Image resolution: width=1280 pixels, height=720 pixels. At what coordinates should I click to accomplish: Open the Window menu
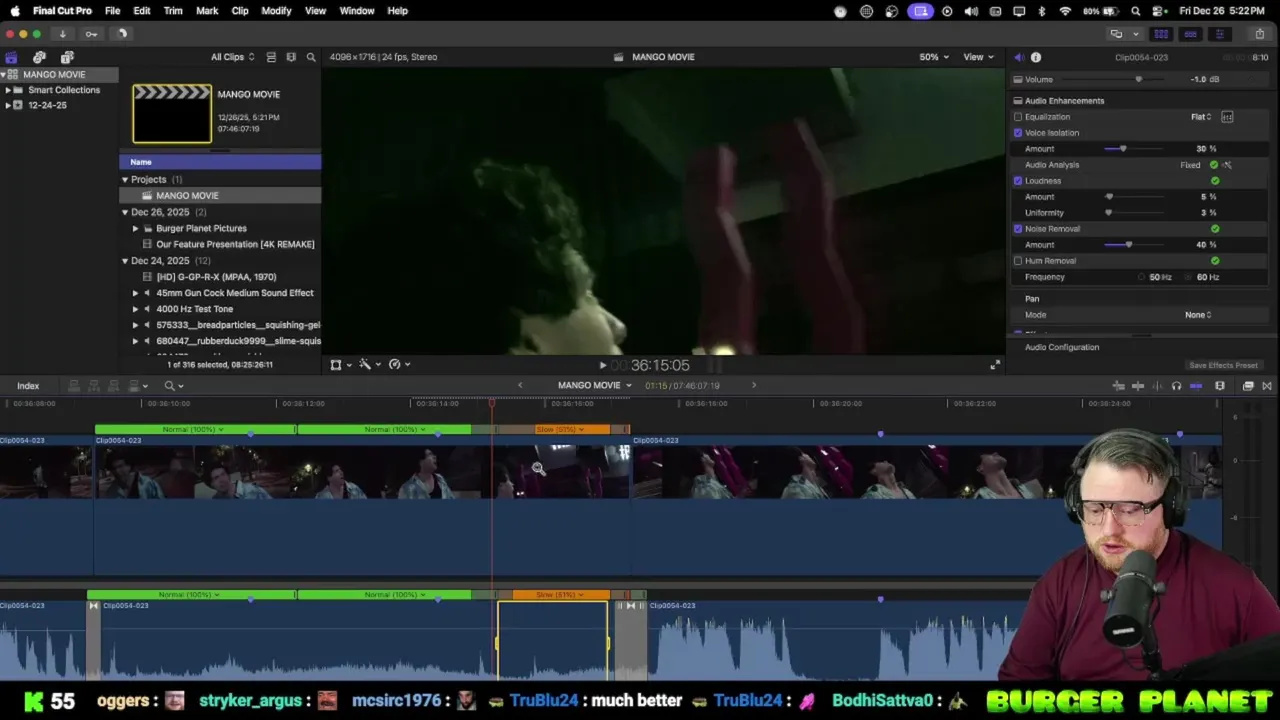point(357,11)
